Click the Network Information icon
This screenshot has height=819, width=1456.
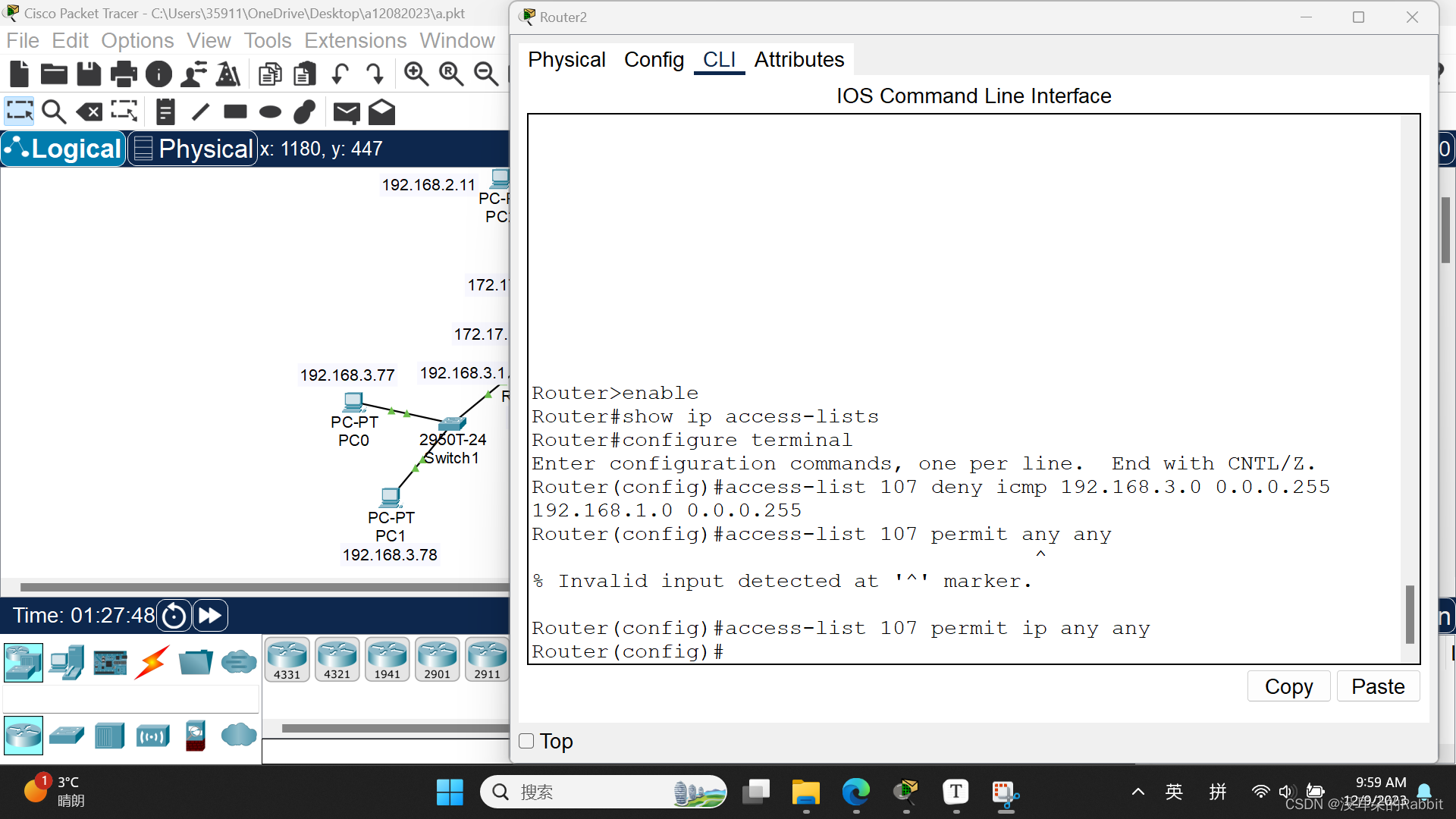coord(158,74)
